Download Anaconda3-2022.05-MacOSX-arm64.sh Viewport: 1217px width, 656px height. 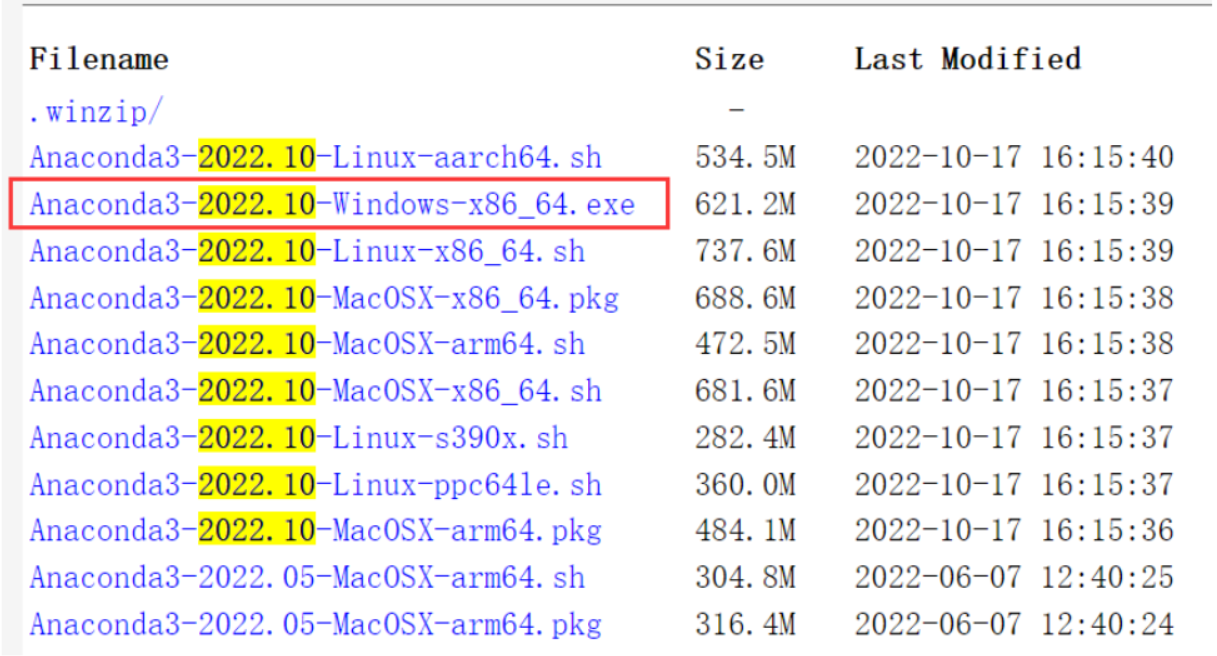click(308, 578)
